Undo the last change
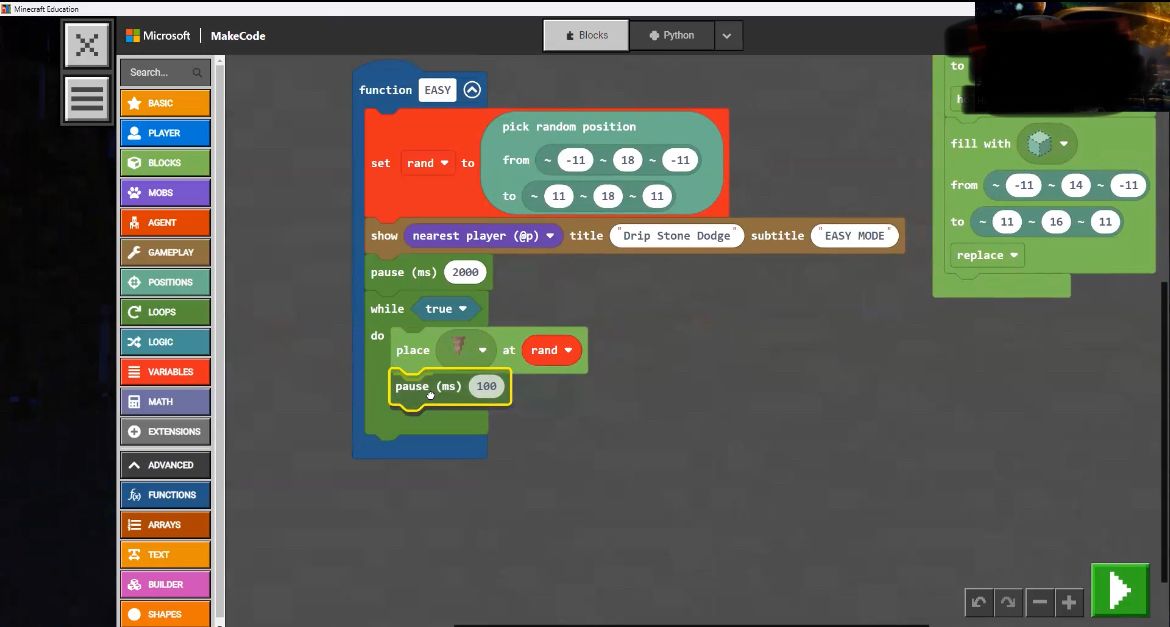This screenshot has height=627, width=1170. tap(978, 602)
